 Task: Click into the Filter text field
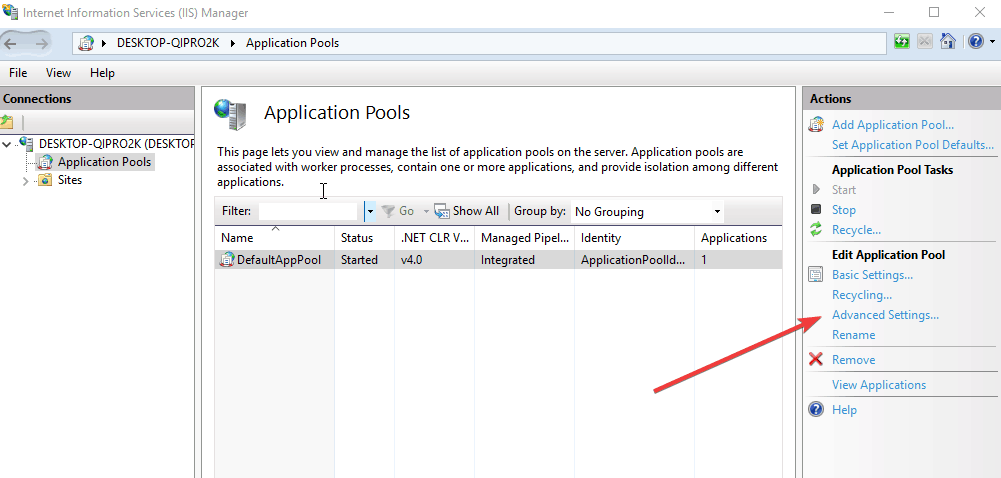[x=308, y=212]
